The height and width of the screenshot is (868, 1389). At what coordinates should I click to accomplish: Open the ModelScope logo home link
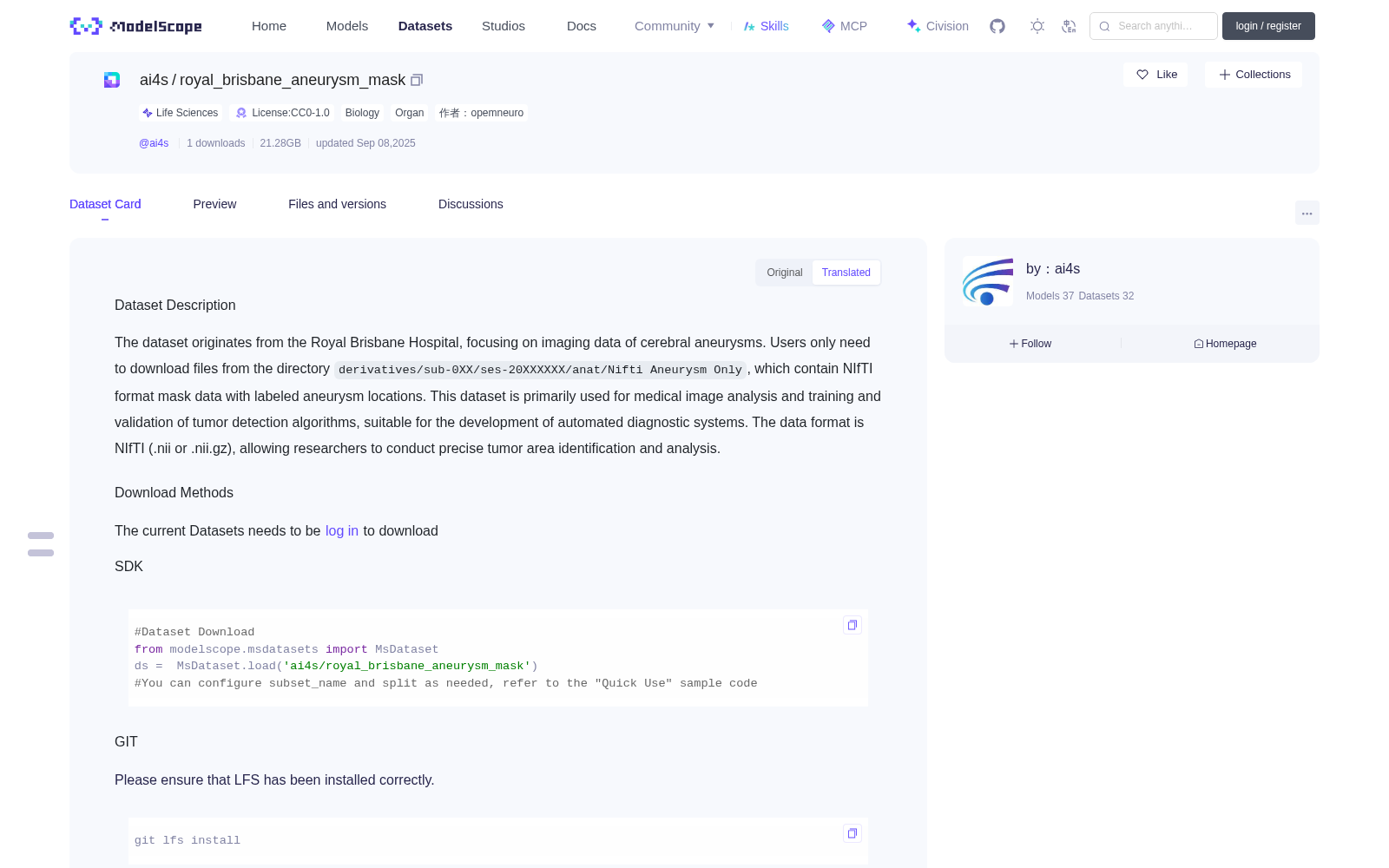pyautogui.click(x=135, y=26)
